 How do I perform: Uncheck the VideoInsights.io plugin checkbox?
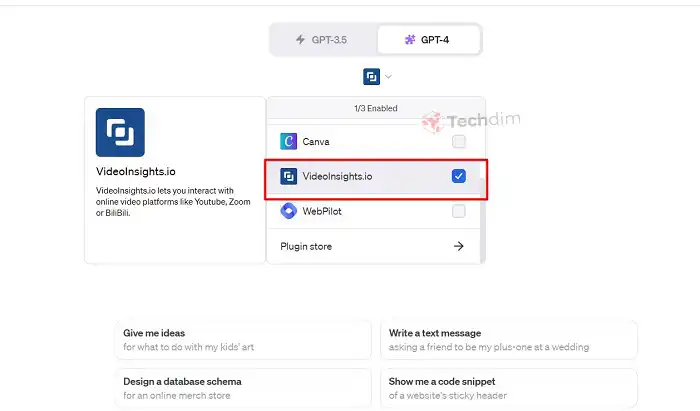(x=458, y=176)
